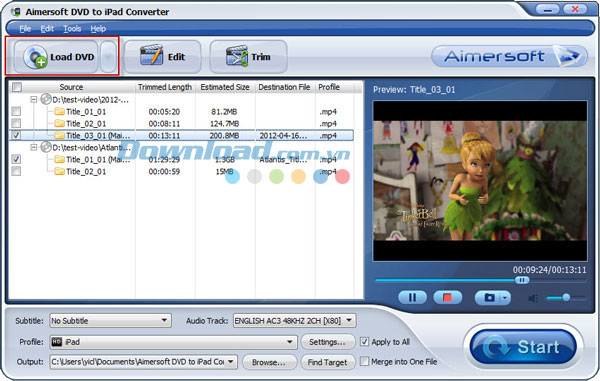Open the Audio Track dropdown
Image resolution: width=600 pixels, height=381 pixels.
[x=294, y=320]
